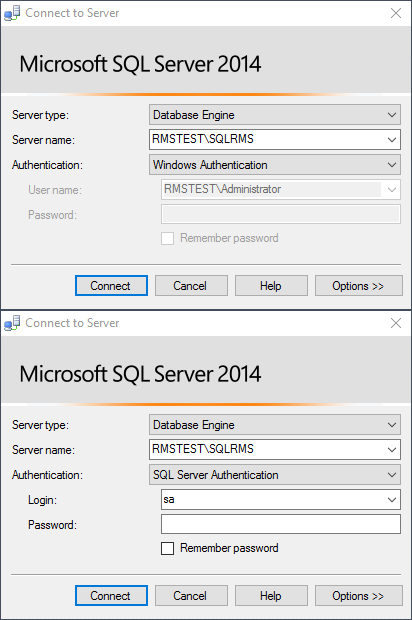Open Server name dropdown arrow in the top dialog
Image resolution: width=412 pixels, height=620 pixels.
click(x=392, y=140)
